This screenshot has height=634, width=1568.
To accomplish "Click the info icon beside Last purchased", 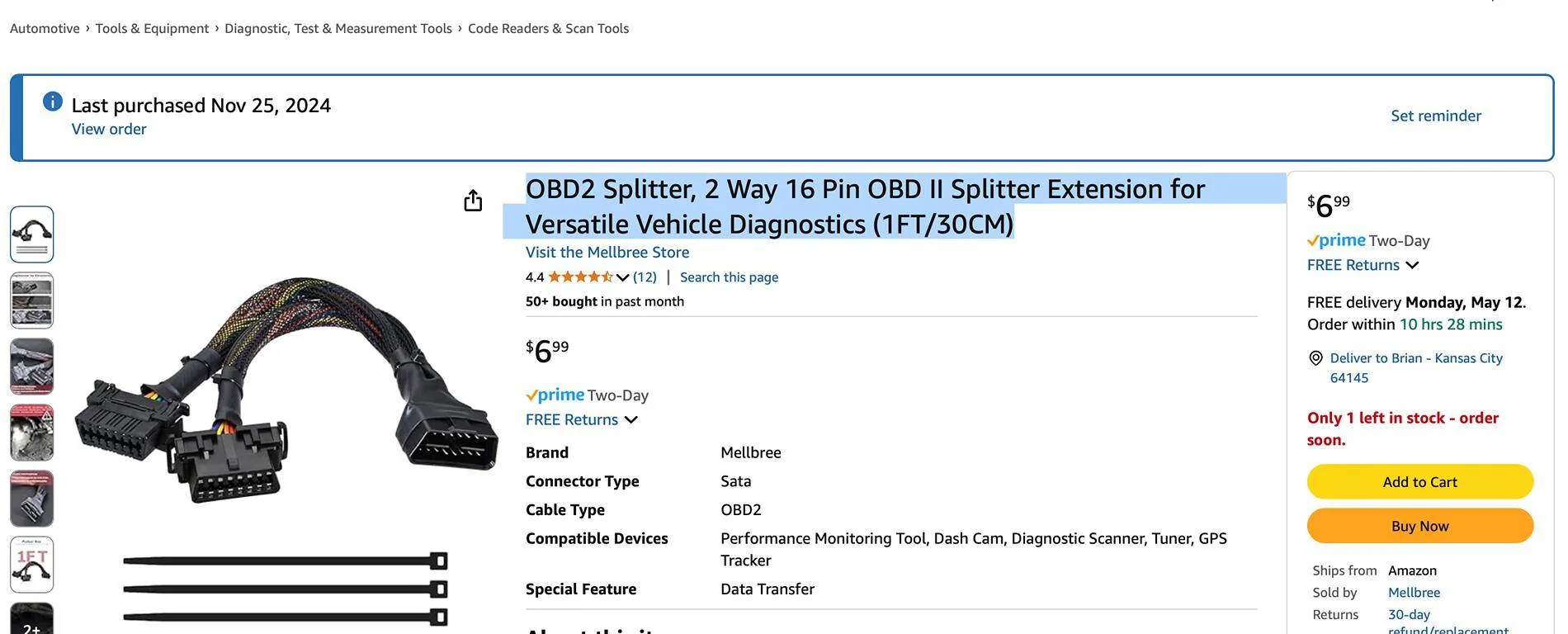I will 52,102.
